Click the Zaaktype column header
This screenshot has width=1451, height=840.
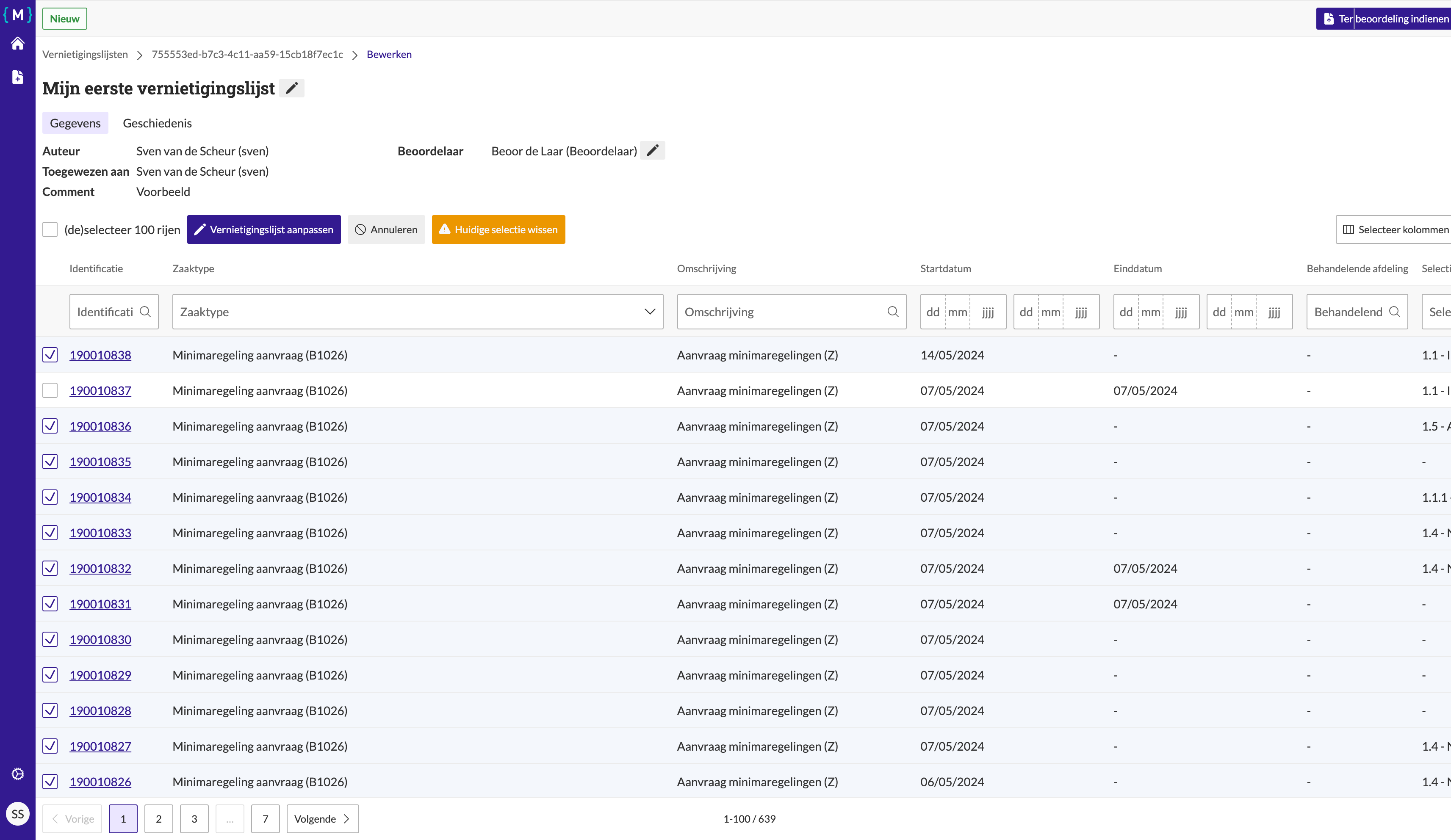194,268
